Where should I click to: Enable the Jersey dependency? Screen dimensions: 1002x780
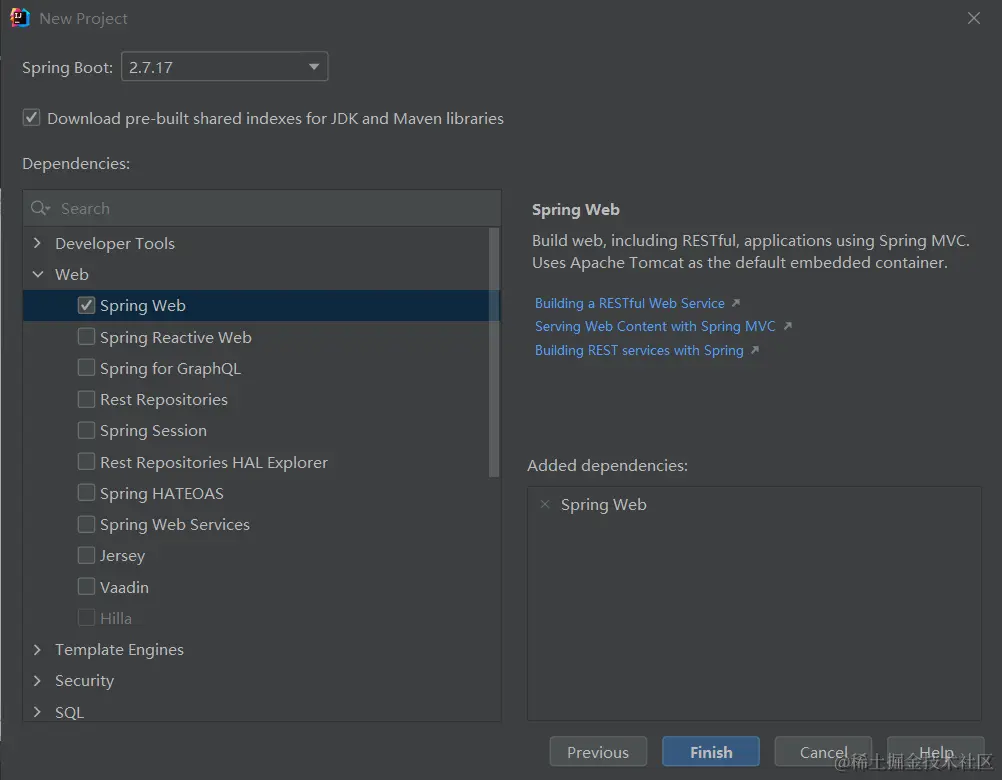click(x=86, y=556)
